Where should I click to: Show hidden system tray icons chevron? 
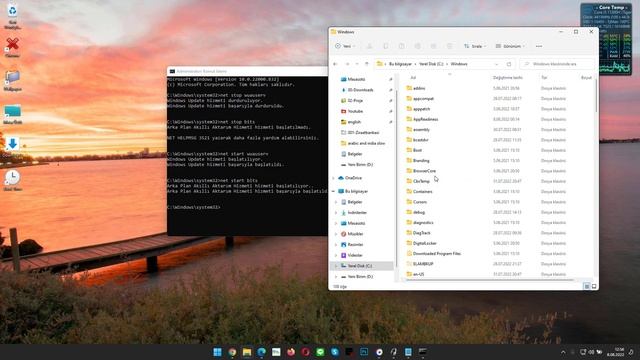point(563,352)
